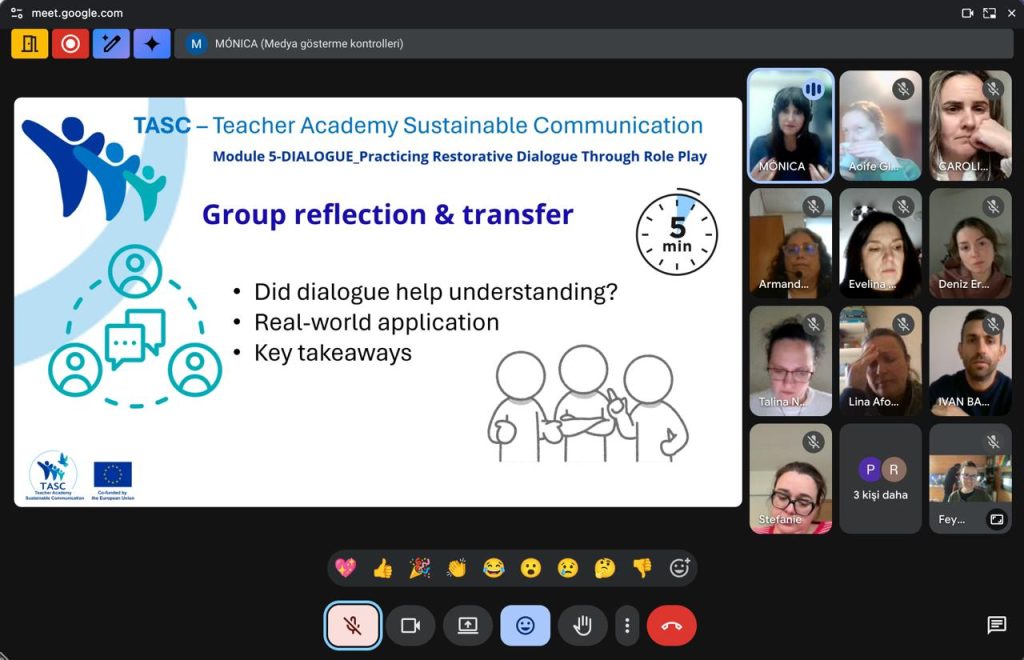Click the red recording indicator icon
The width and height of the screenshot is (1024, 660).
pos(70,44)
